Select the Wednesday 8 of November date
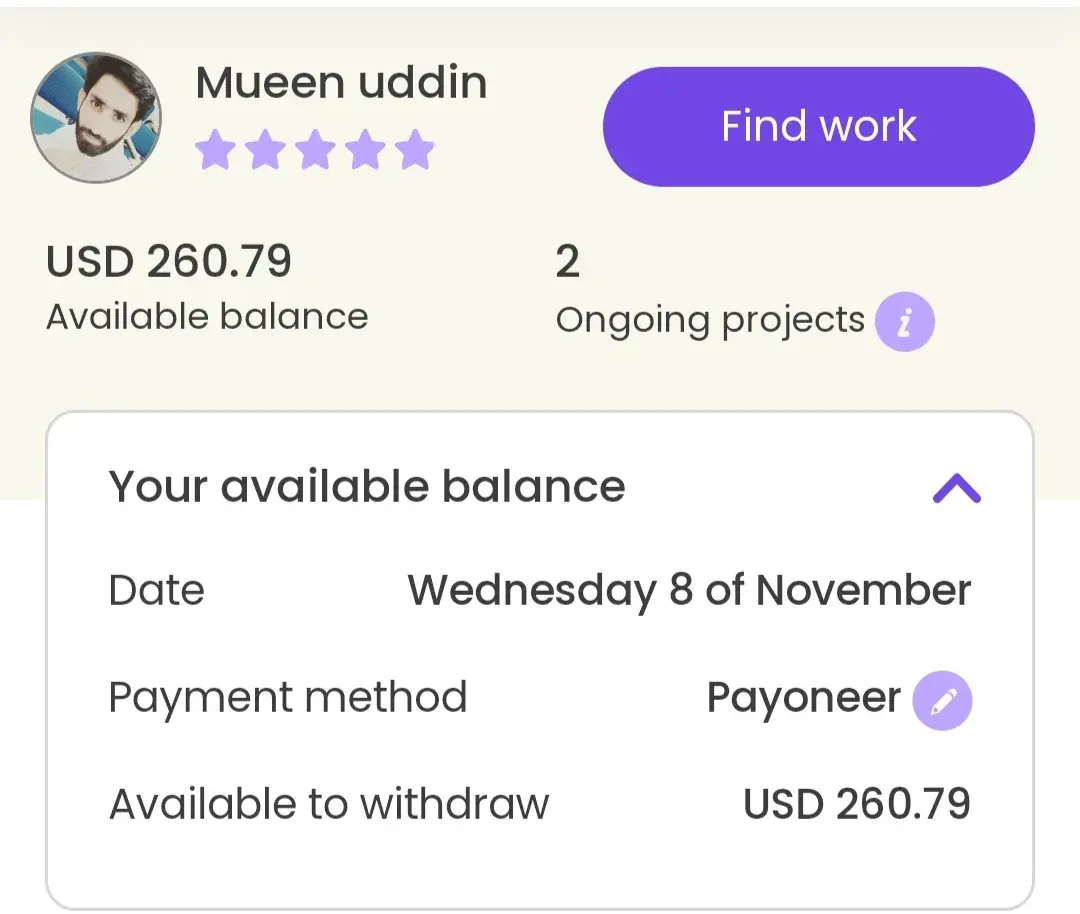 point(689,590)
